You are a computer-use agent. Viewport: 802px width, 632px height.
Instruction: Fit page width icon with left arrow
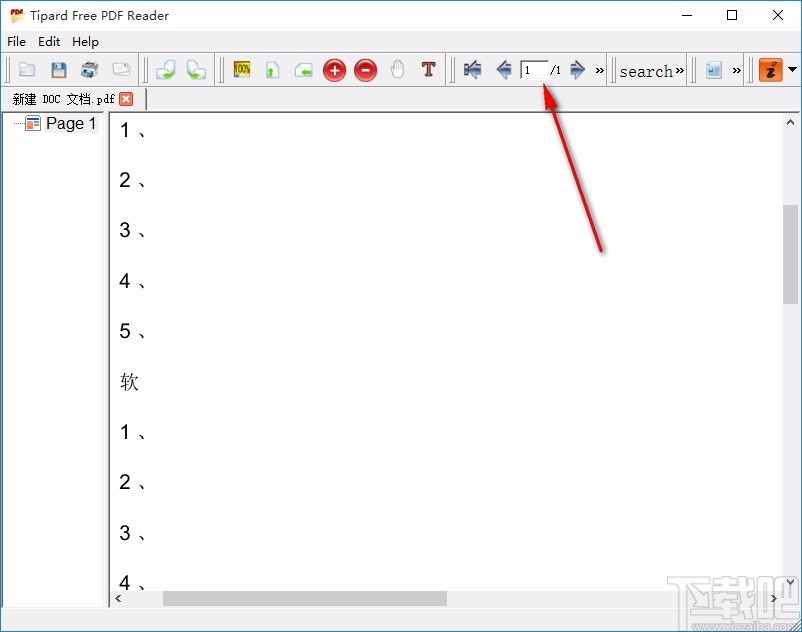pyautogui.click(x=303, y=70)
